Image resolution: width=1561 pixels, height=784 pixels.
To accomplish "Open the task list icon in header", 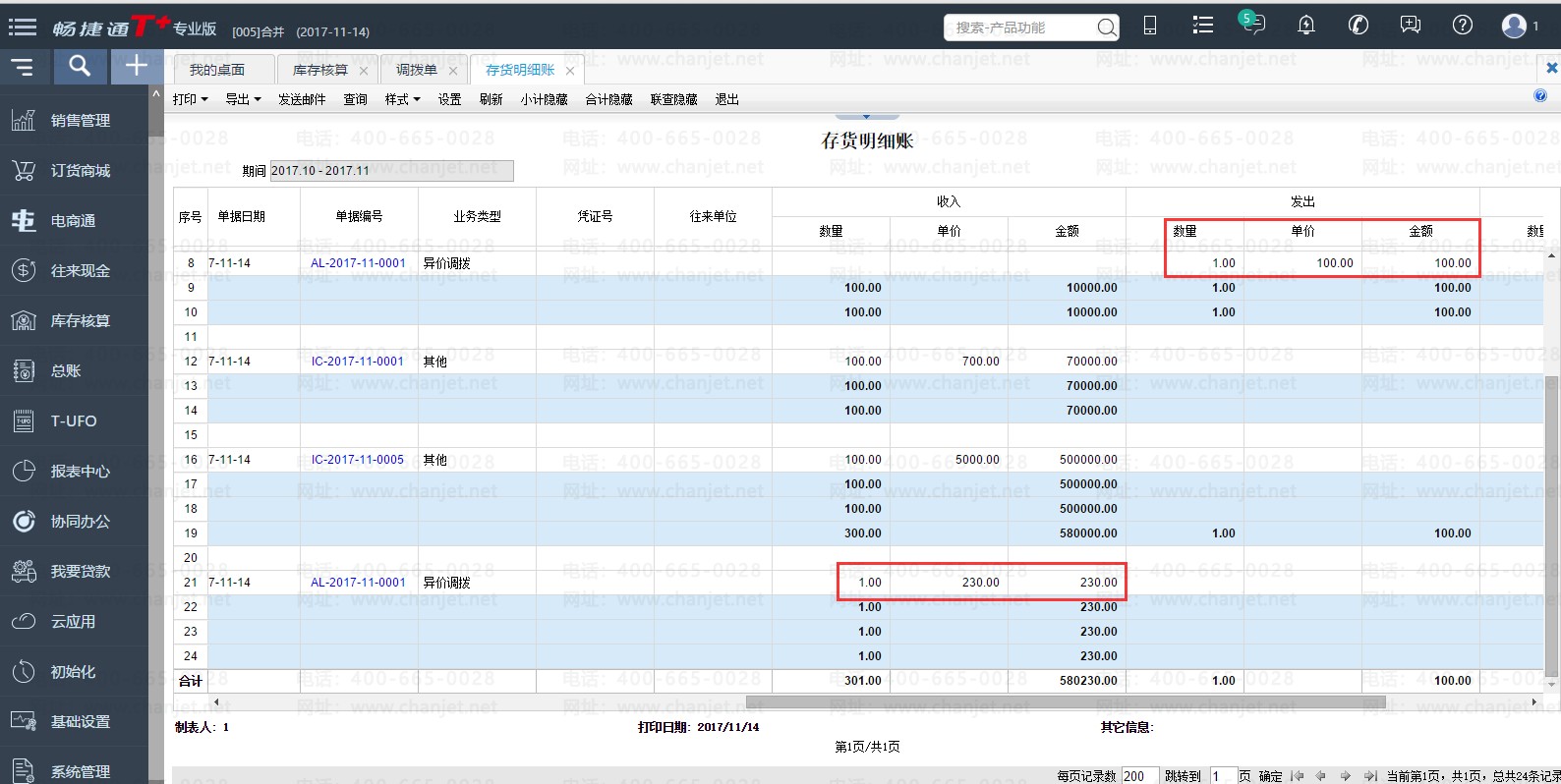I will (1202, 26).
